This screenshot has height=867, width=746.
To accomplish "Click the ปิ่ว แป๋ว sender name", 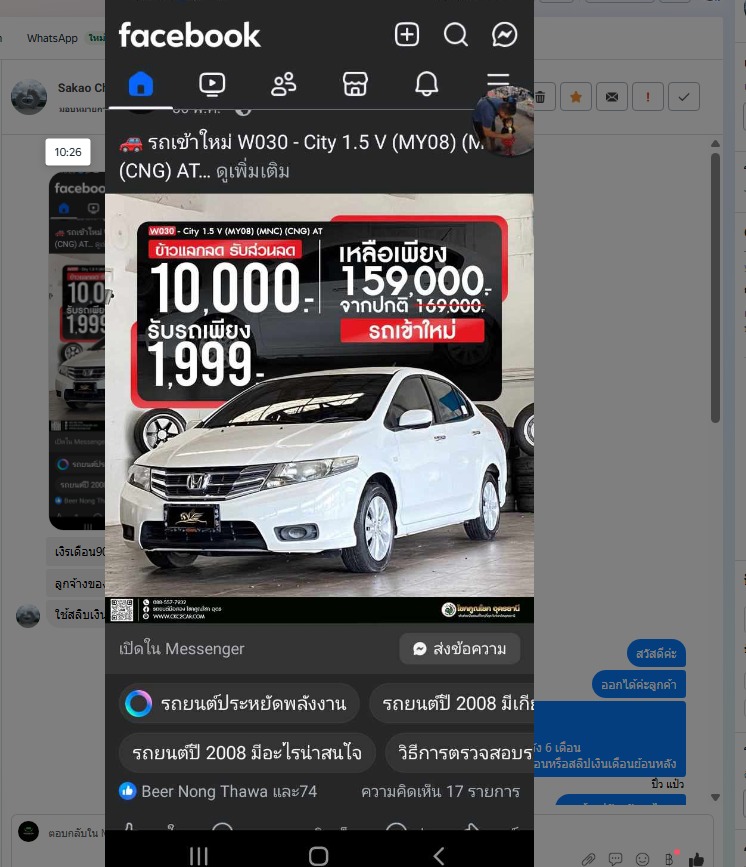I will [667, 784].
